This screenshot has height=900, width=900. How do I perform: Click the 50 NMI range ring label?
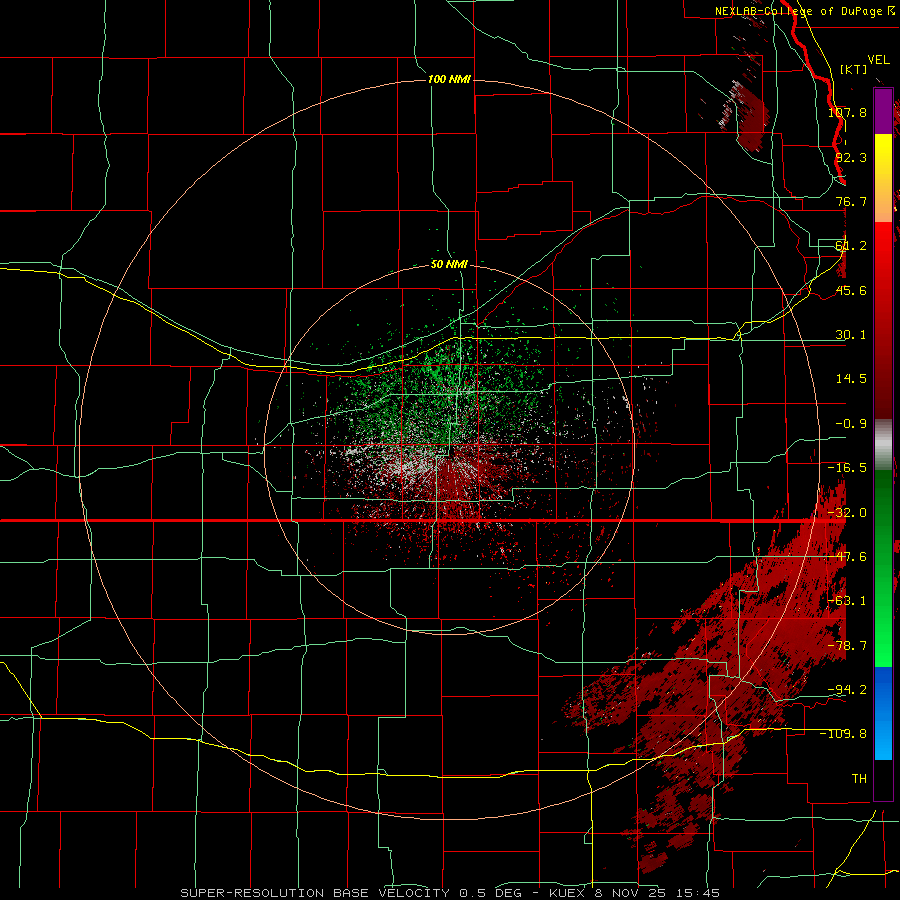point(449,265)
